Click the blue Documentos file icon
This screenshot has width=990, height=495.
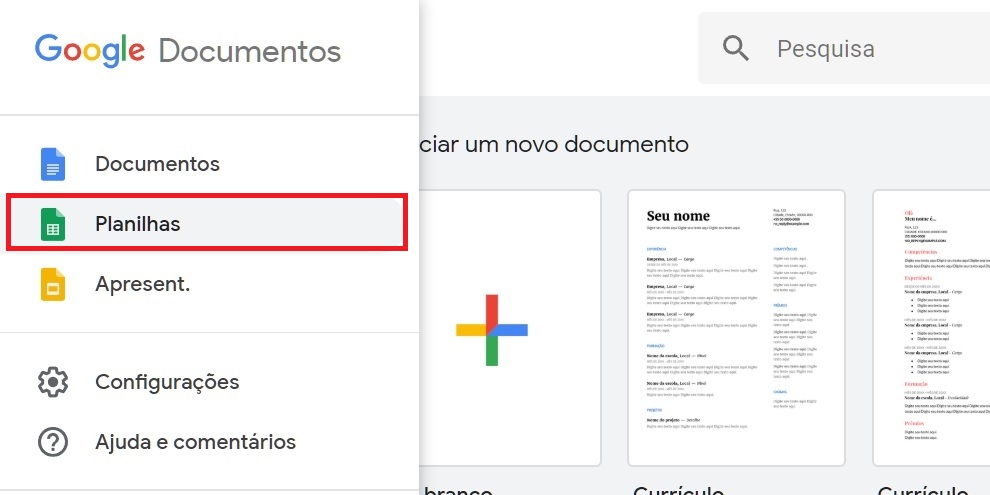[52, 164]
